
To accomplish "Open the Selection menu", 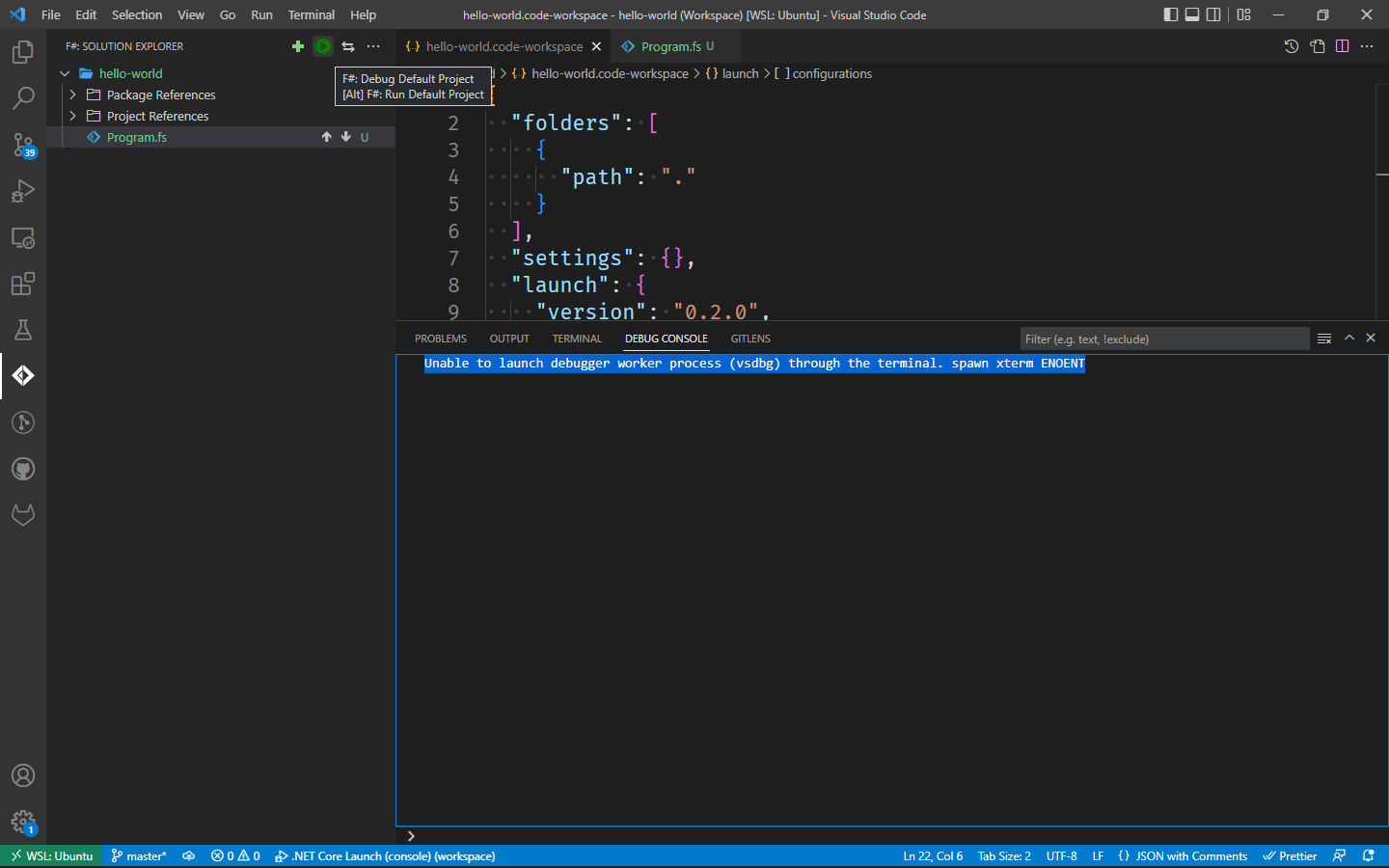I will click(x=137, y=14).
